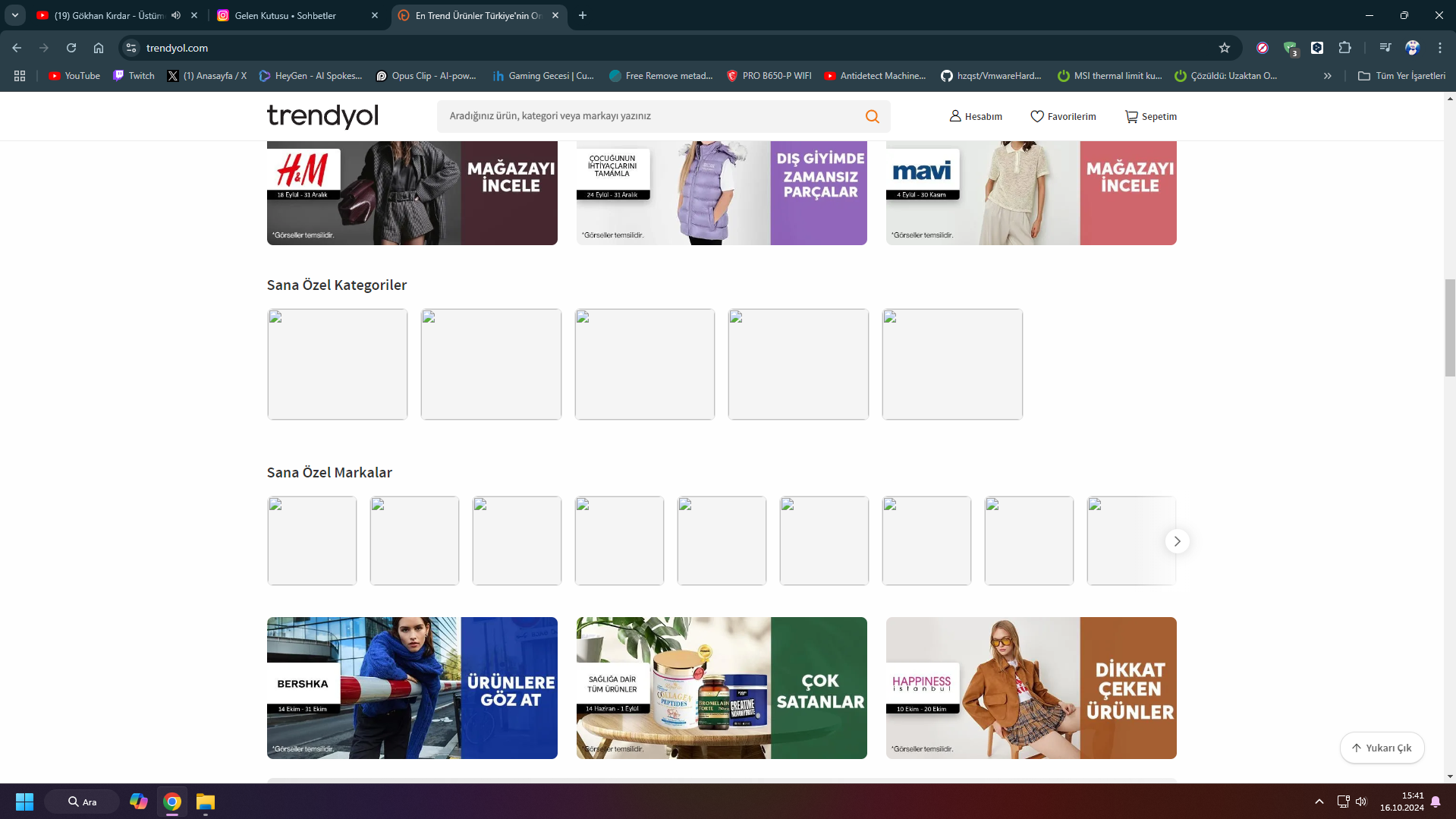Open Hesabım account menu
This screenshot has height=819, width=1456.
(x=976, y=116)
